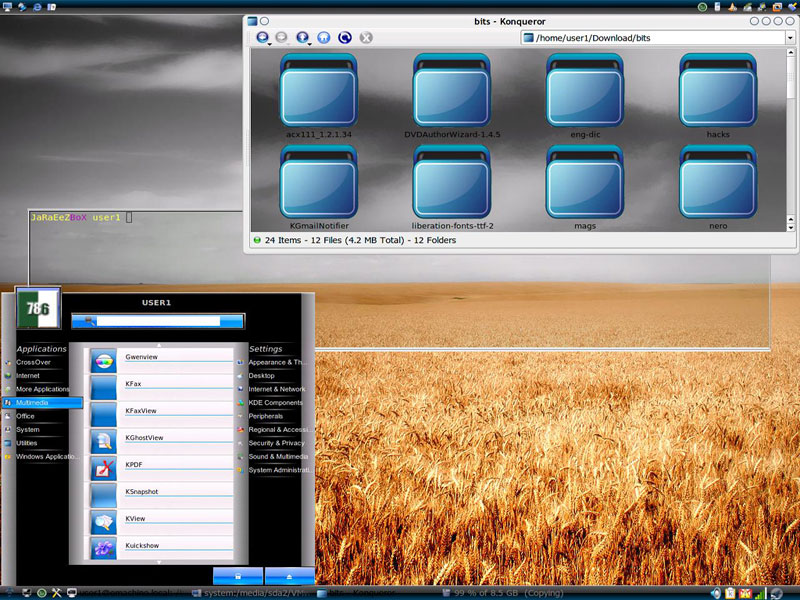
Task: Launch KView application
Action: pyautogui.click(x=162, y=522)
